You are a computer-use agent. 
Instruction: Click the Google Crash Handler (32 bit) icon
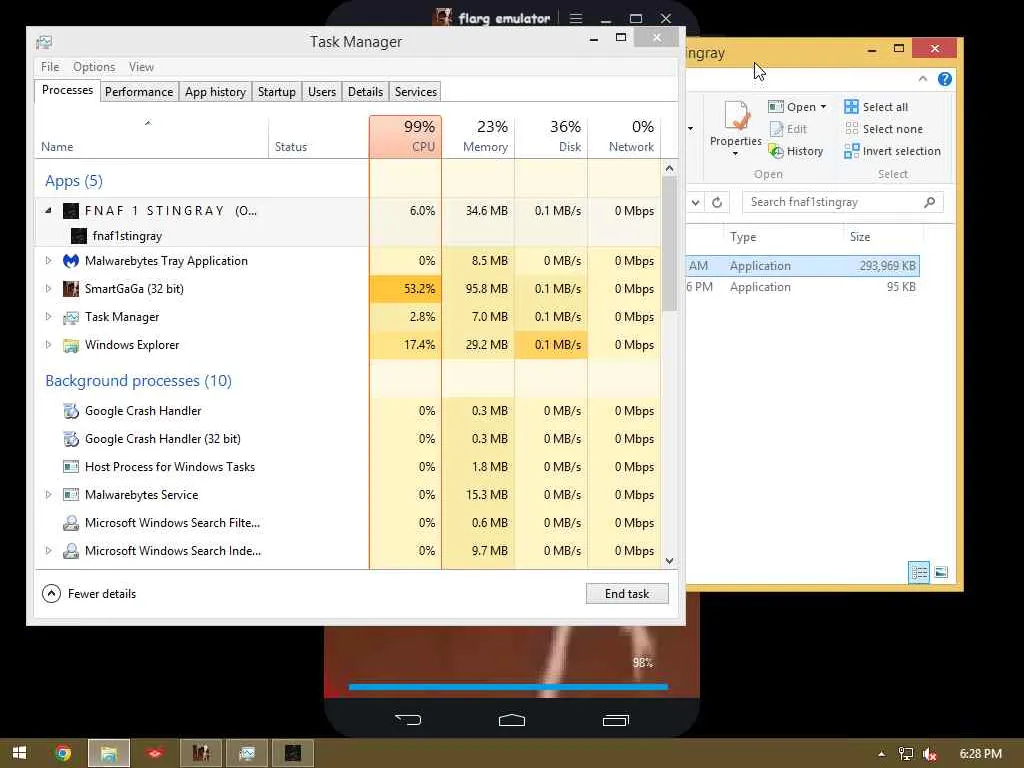click(x=71, y=439)
